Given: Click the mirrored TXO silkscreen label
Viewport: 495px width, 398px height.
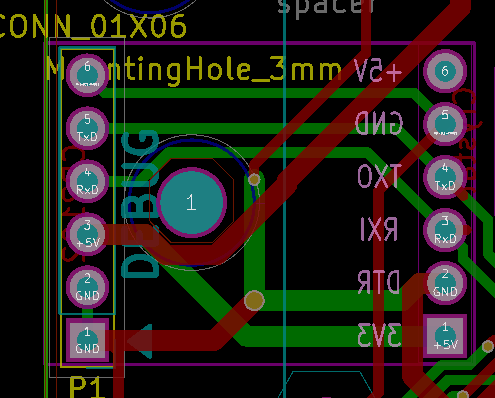Looking at the screenshot, I should pos(379,176).
